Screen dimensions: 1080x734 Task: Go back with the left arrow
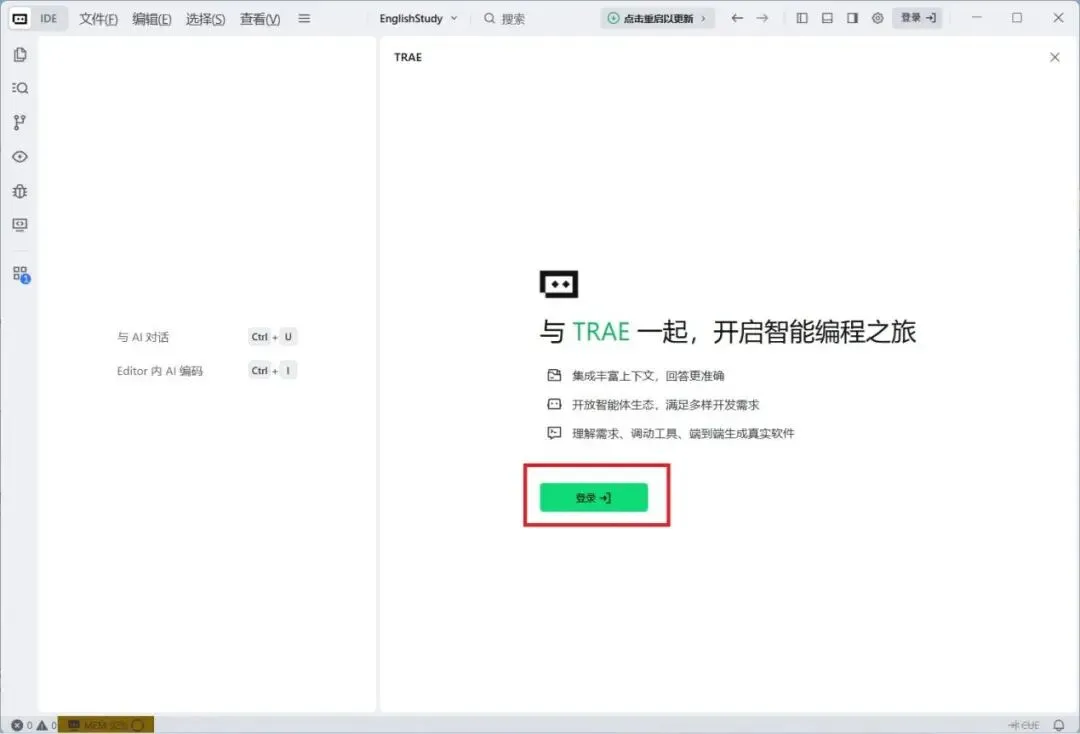coord(737,18)
